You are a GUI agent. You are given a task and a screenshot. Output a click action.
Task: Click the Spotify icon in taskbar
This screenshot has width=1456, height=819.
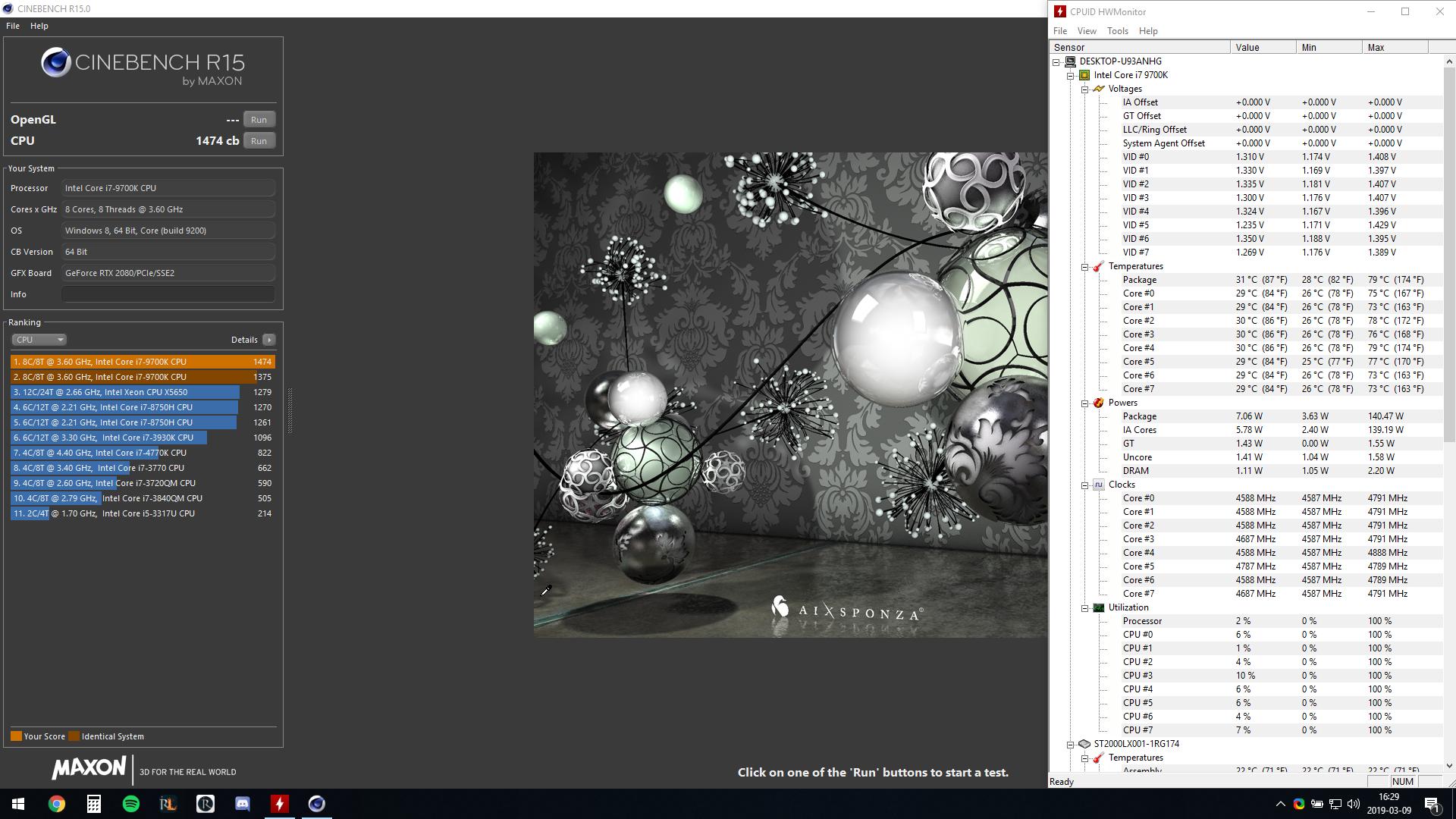[130, 804]
